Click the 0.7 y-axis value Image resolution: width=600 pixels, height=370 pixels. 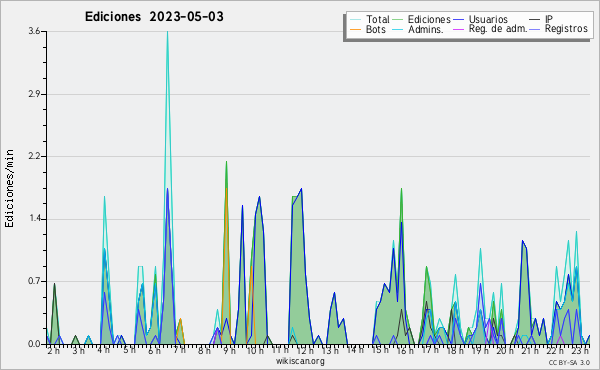point(34,281)
